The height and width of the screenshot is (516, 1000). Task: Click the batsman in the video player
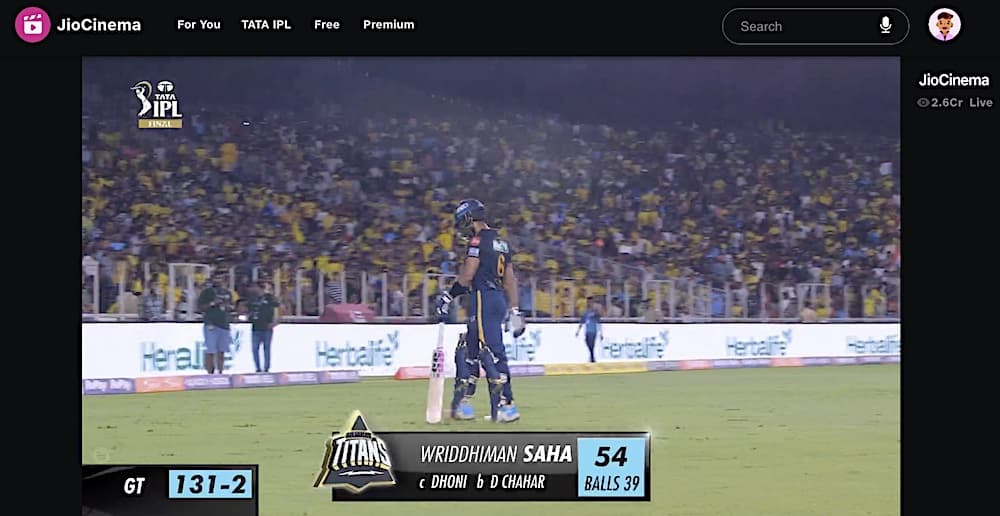482,311
